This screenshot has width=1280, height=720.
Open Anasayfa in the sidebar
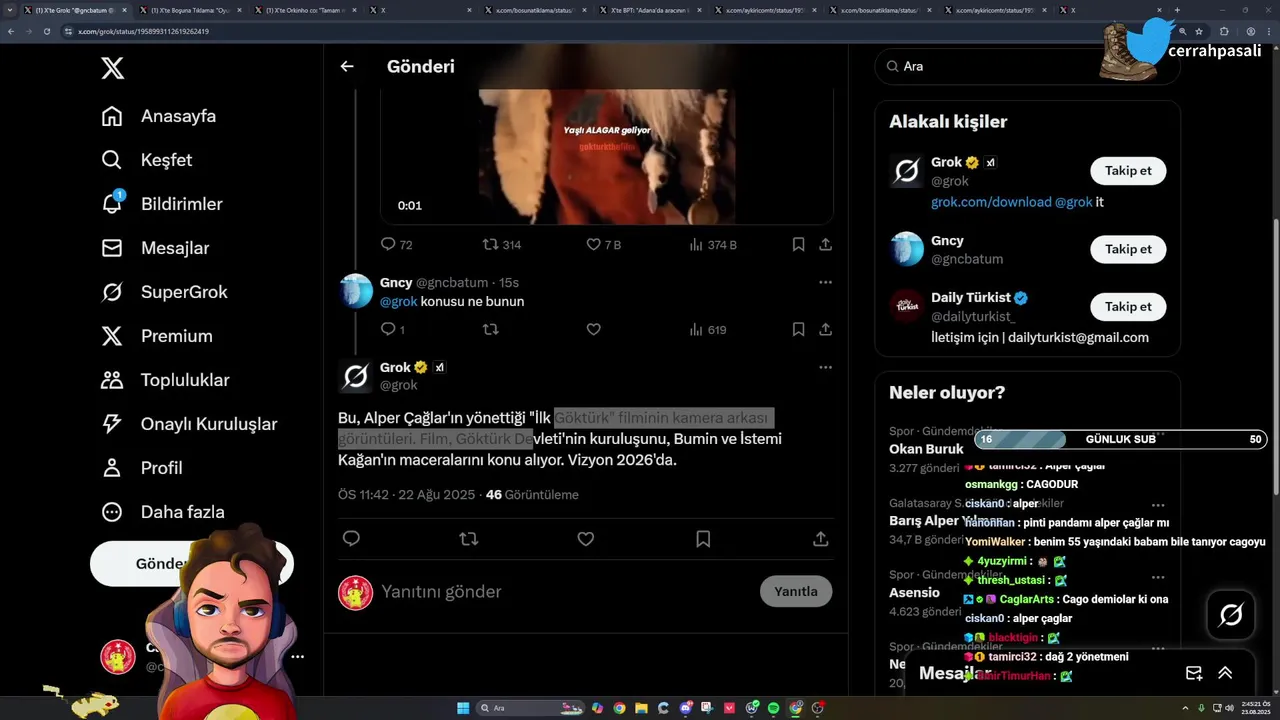pos(159,116)
